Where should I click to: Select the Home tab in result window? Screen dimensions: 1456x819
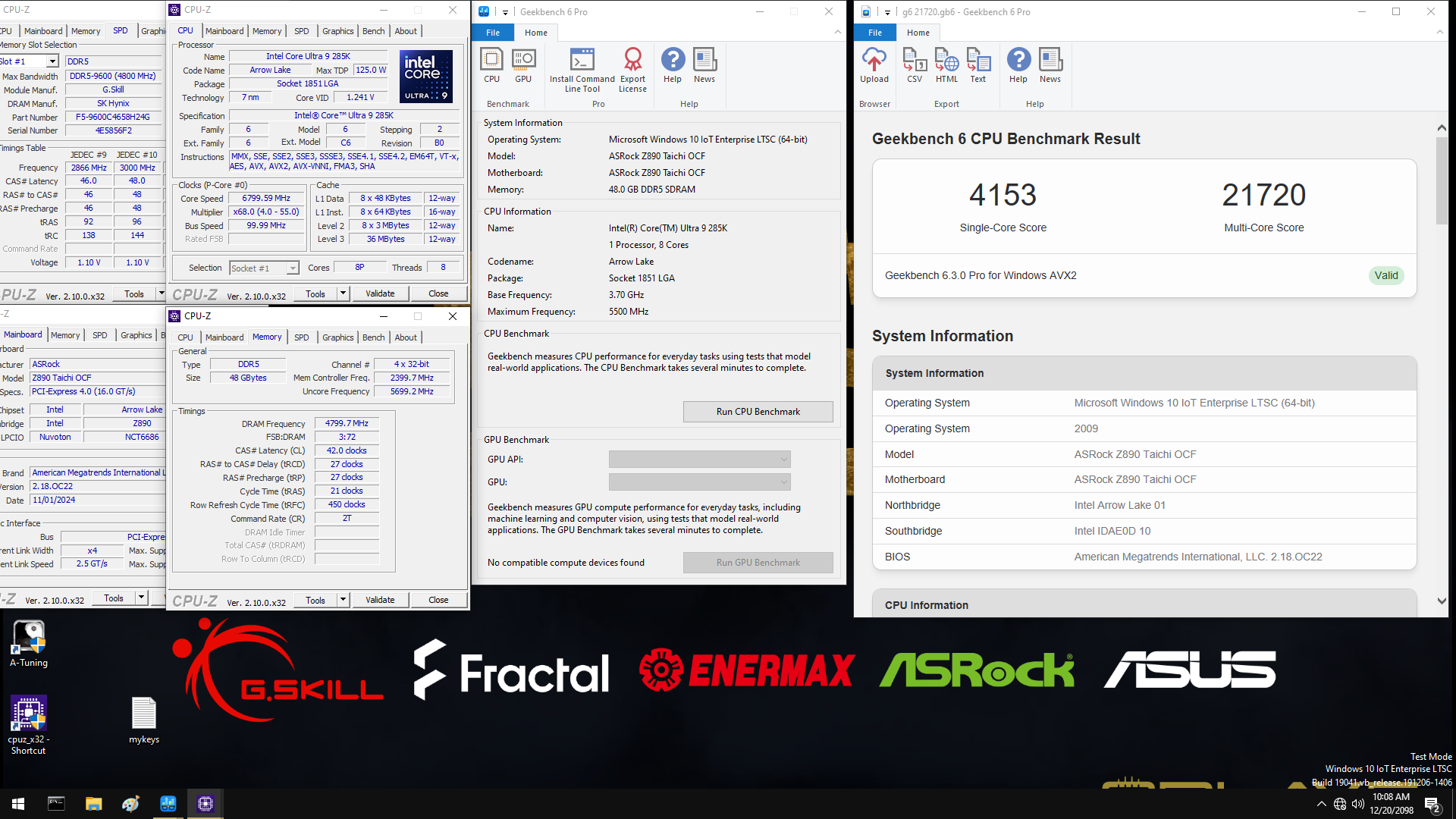click(x=918, y=33)
